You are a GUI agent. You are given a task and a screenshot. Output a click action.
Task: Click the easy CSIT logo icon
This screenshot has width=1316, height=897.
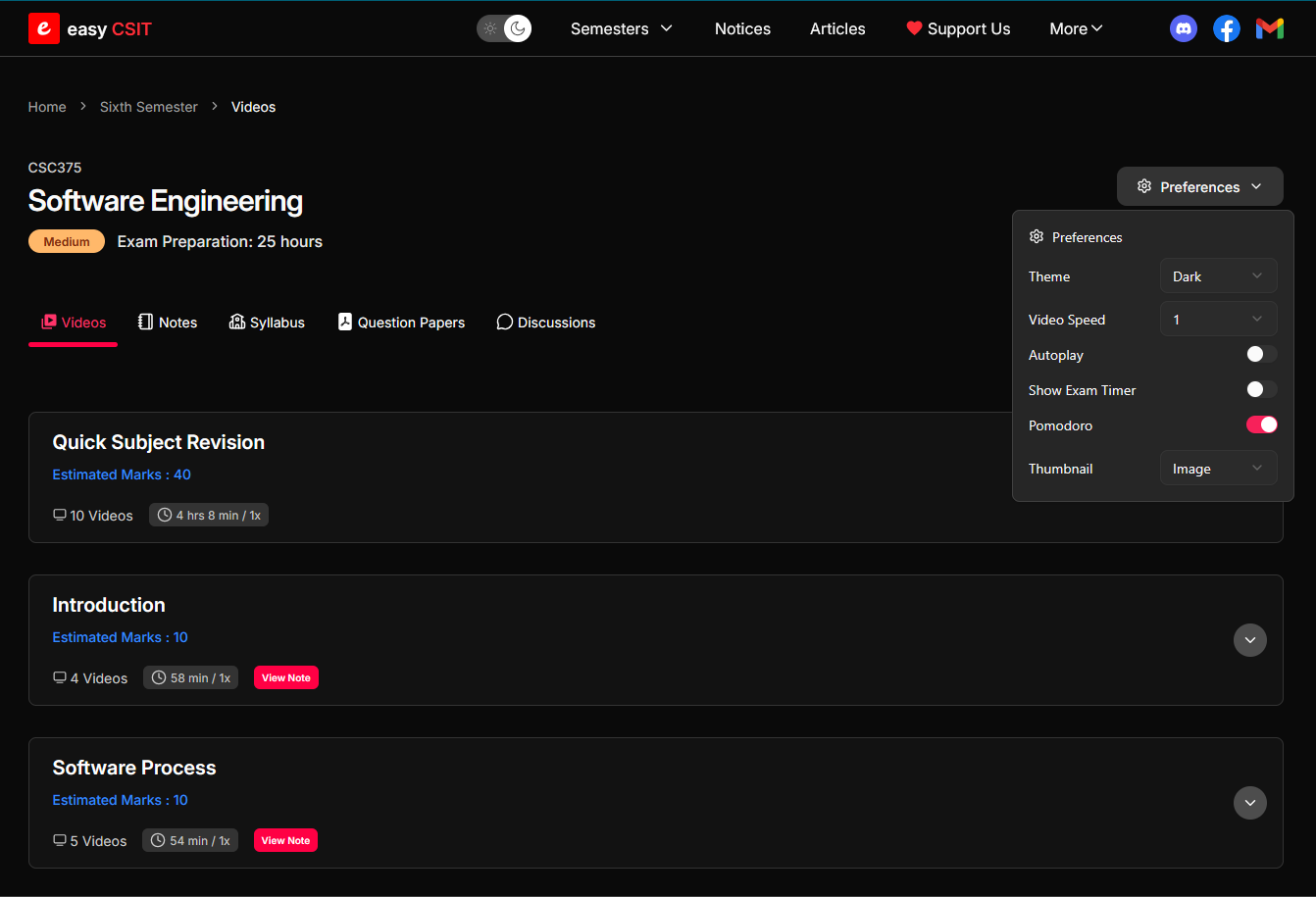click(x=44, y=28)
